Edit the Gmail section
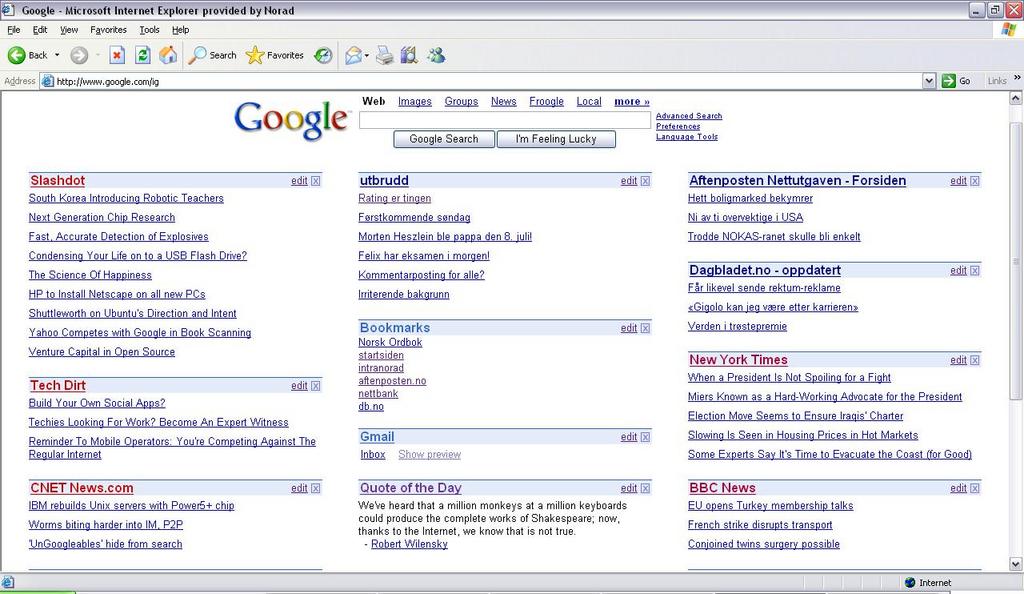This screenshot has height=594, width=1024. (x=629, y=437)
